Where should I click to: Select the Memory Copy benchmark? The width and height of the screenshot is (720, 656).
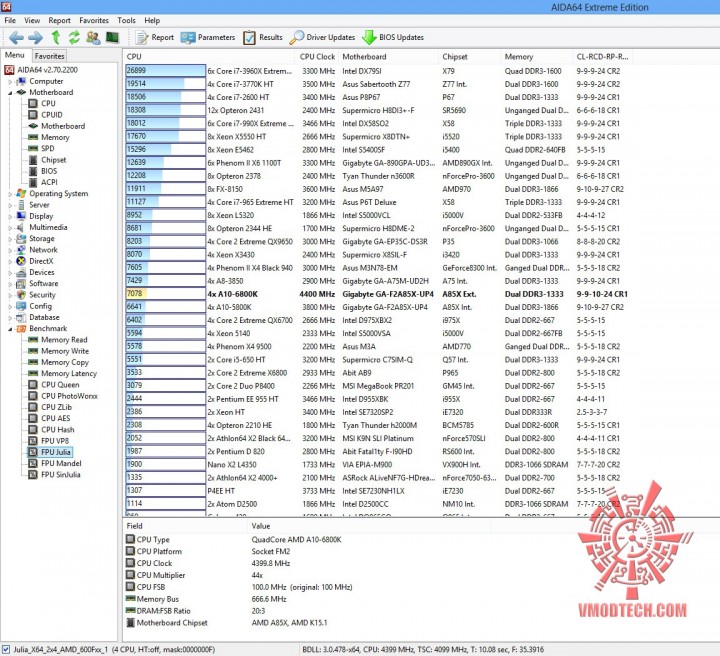coord(58,362)
